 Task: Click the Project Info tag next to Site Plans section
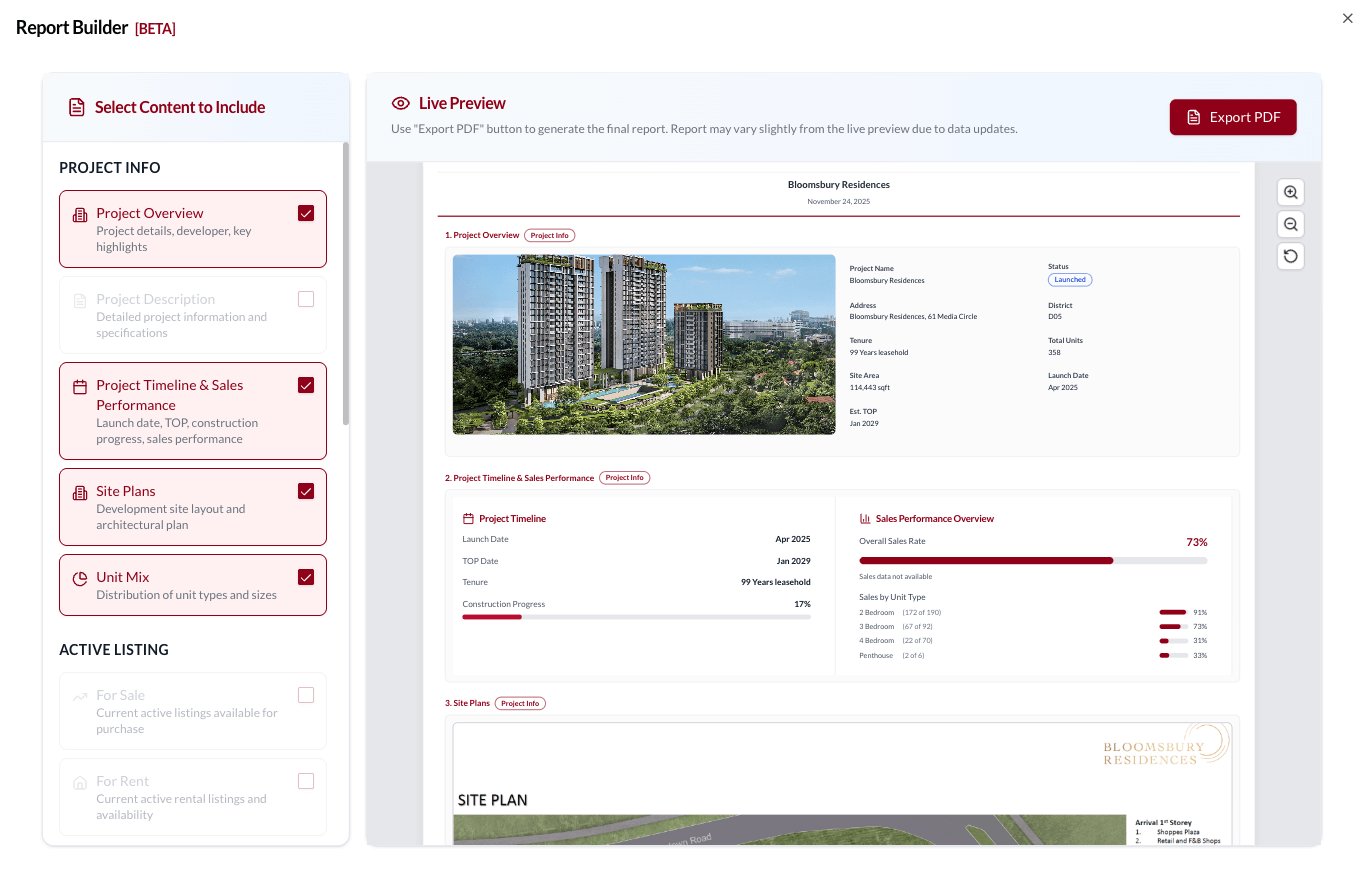[x=519, y=703]
